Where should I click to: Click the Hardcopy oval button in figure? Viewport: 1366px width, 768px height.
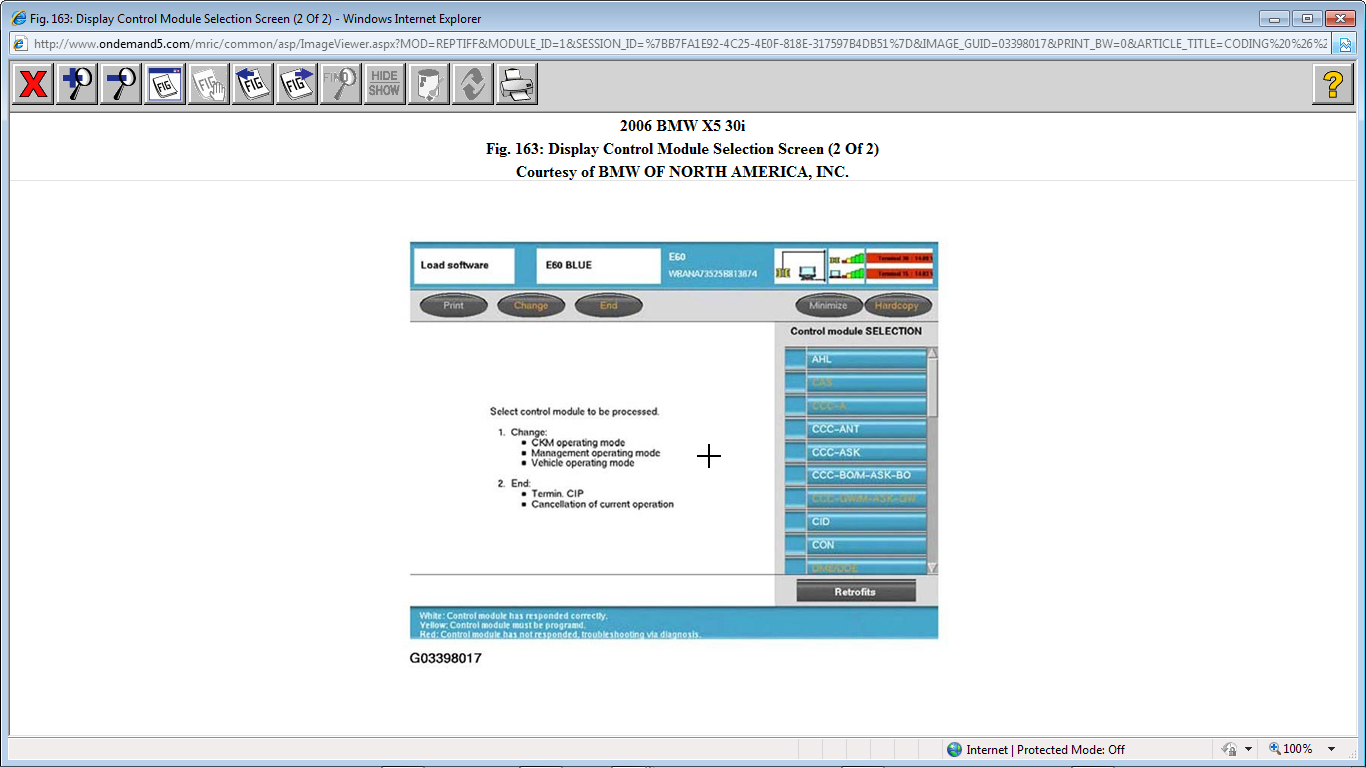pos(898,305)
